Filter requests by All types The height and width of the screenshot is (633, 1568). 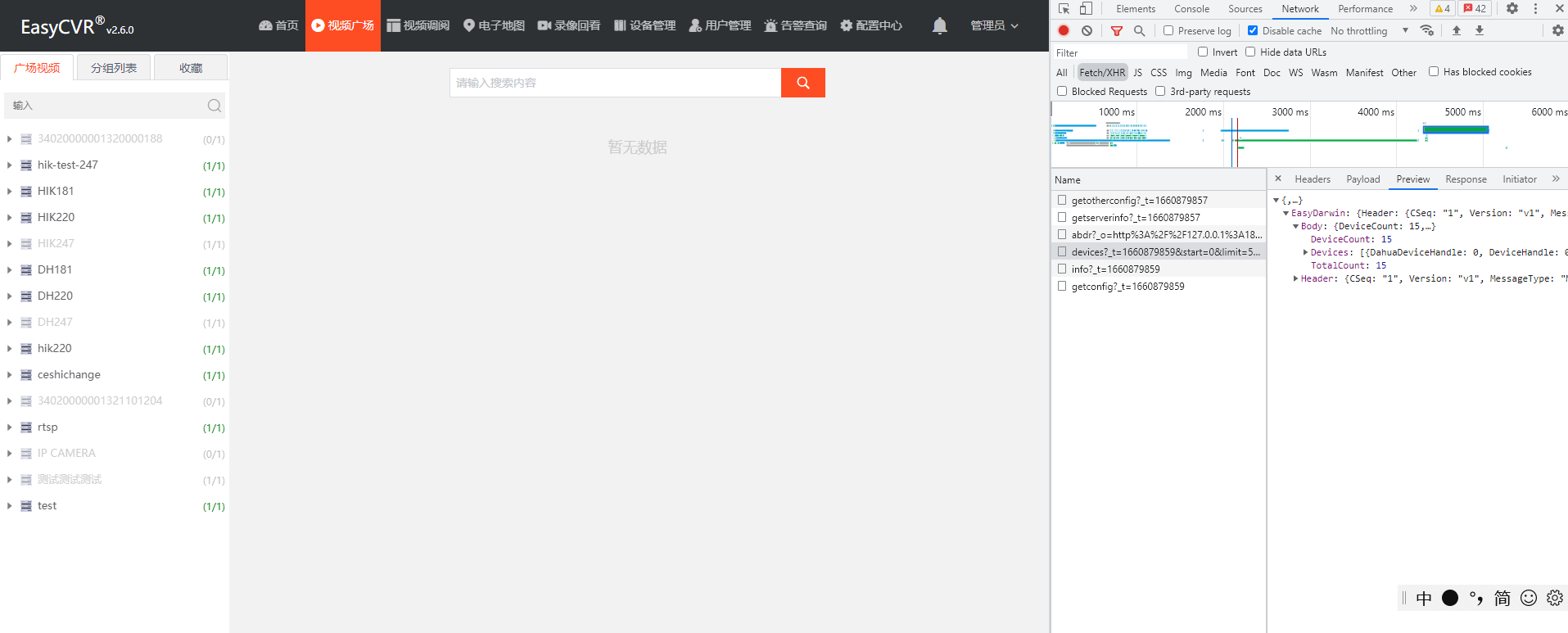1062,72
